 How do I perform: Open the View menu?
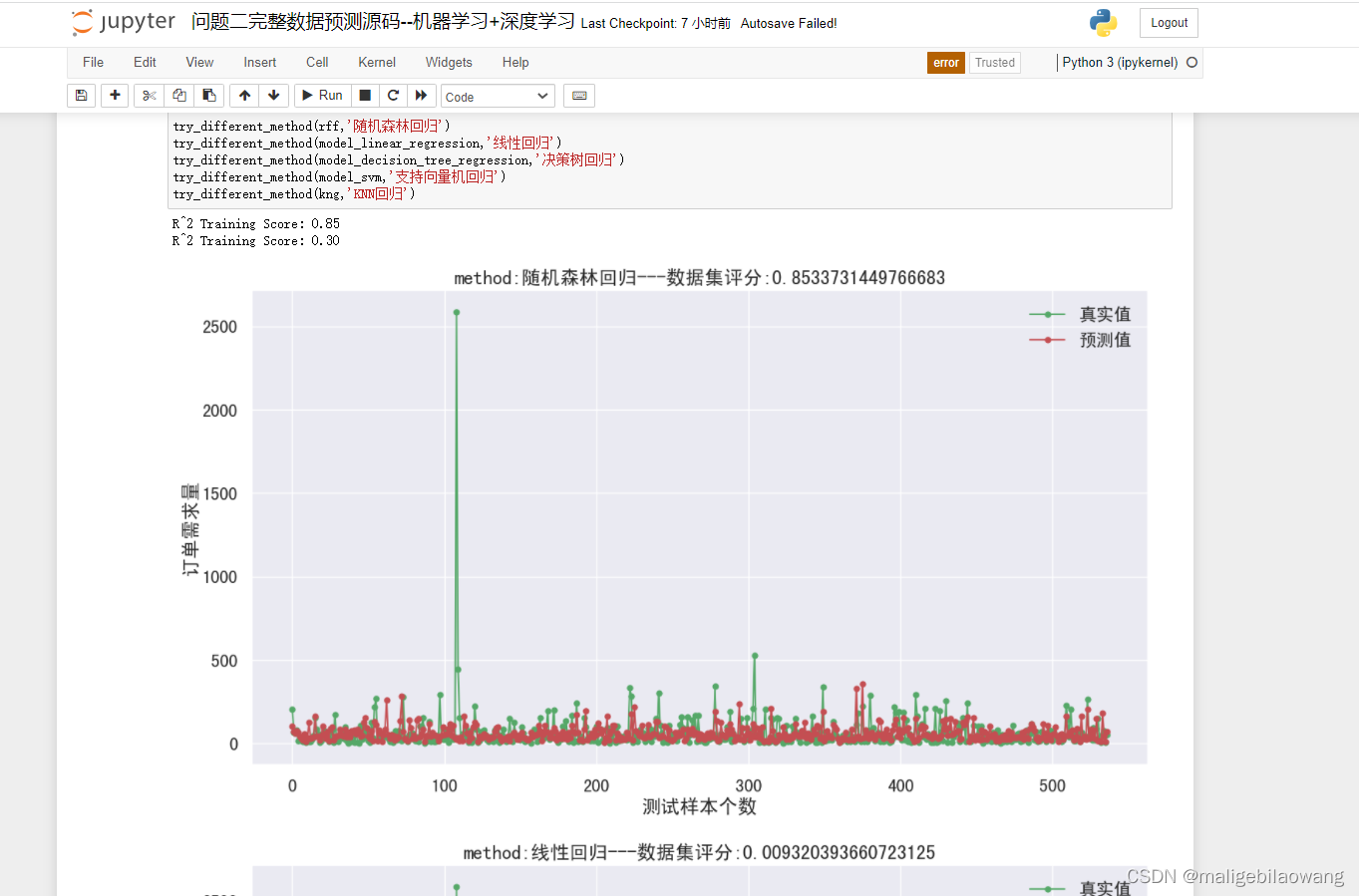[x=199, y=62]
